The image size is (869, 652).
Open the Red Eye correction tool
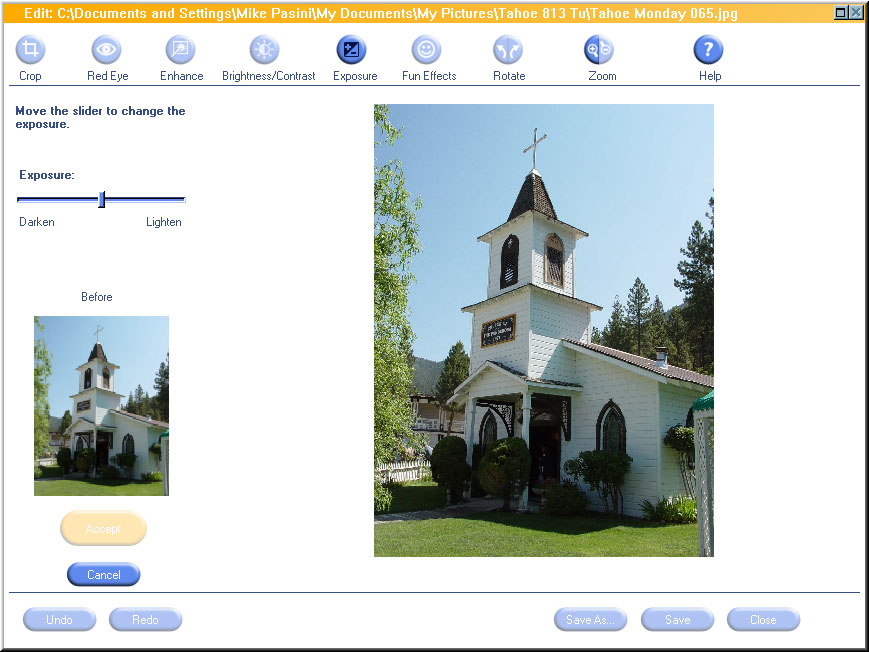point(107,50)
